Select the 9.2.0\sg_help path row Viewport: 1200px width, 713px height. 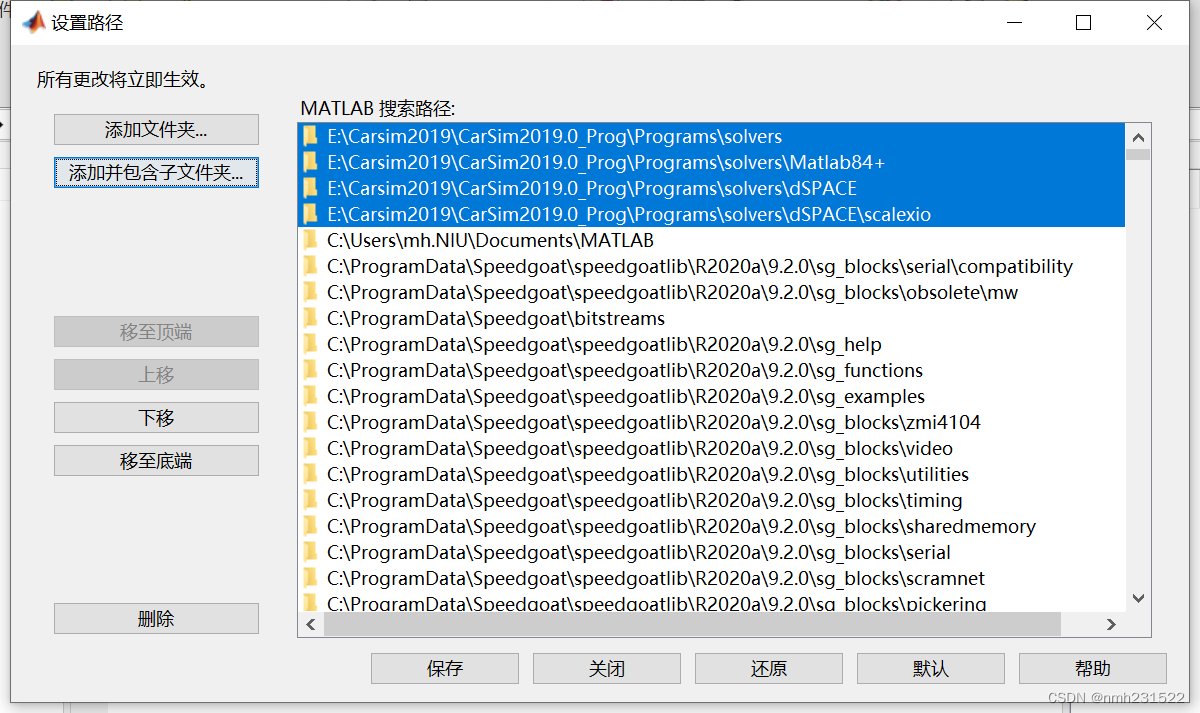coord(712,344)
